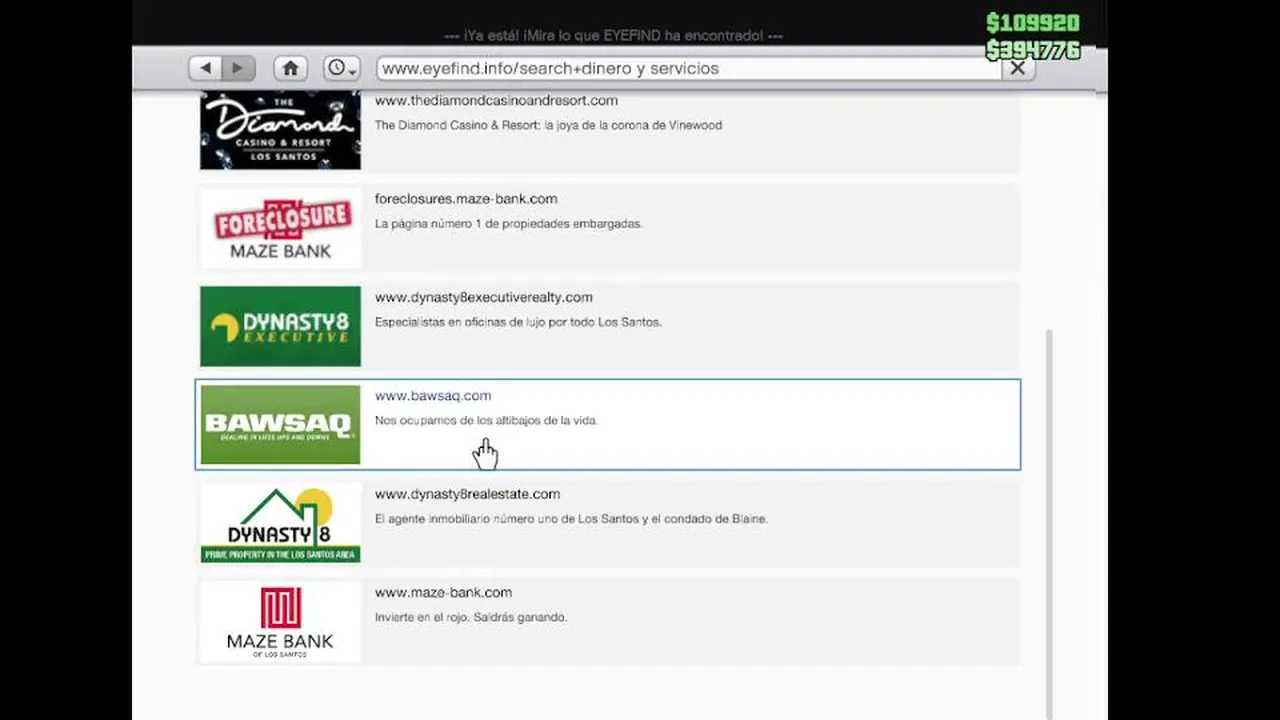The image size is (1280, 720).
Task: Open the browsing history clock dropdown
Action: click(341, 68)
